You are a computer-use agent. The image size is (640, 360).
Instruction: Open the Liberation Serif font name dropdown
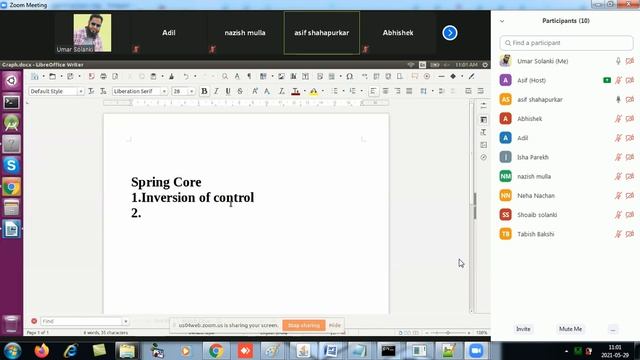164,91
